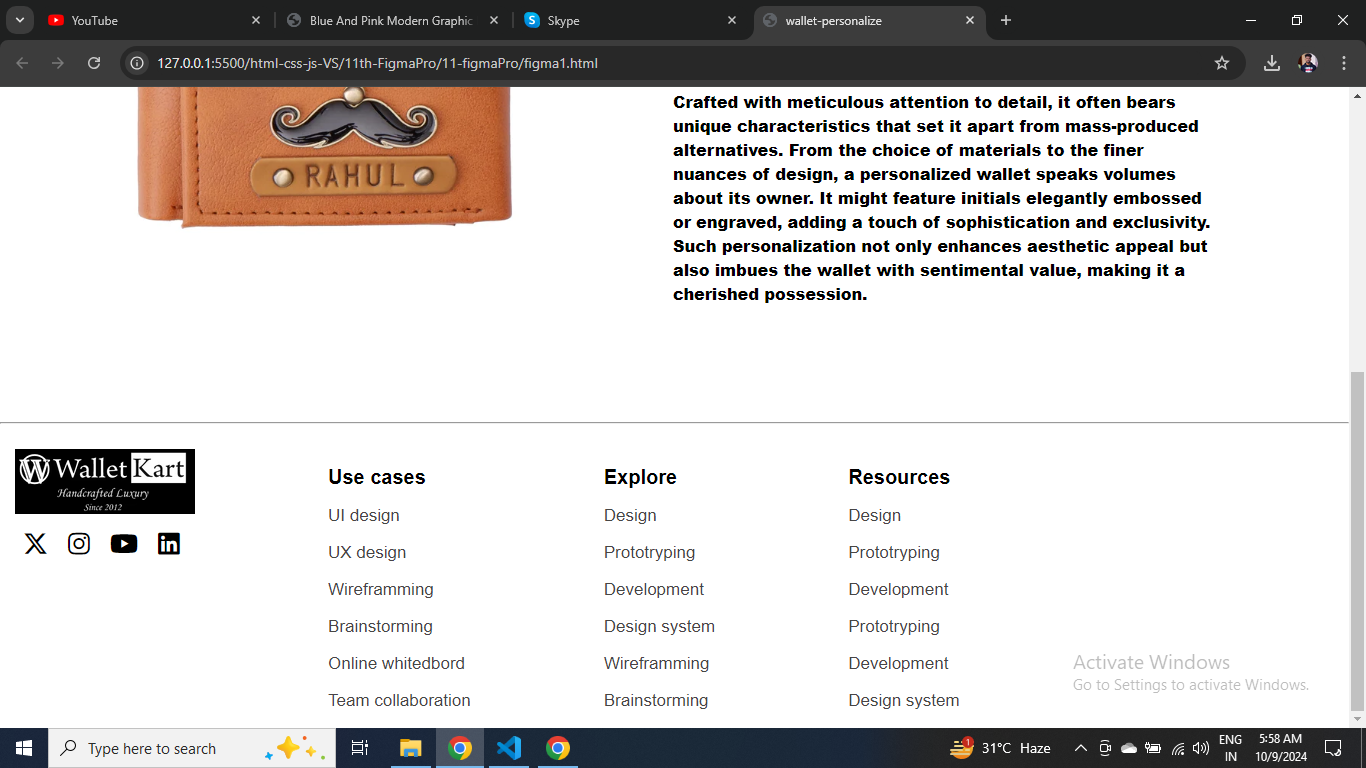Image resolution: width=1366 pixels, height=768 pixels.
Task: Open a new tab with the plus button
Action: click(1006, 20)
